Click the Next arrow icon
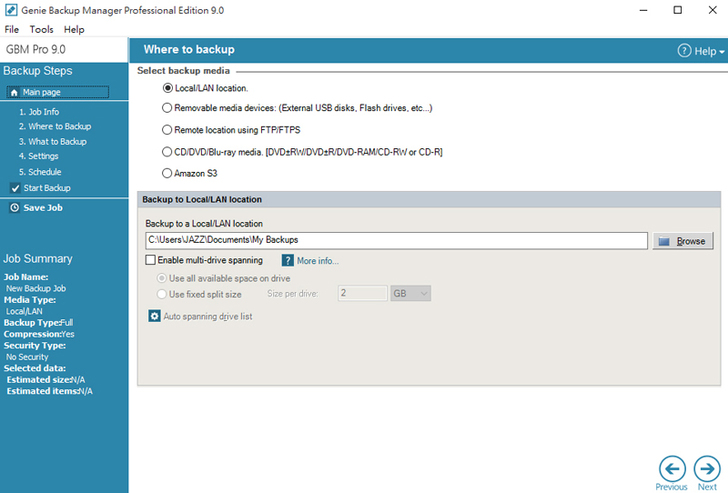 [x=707, y=469]
